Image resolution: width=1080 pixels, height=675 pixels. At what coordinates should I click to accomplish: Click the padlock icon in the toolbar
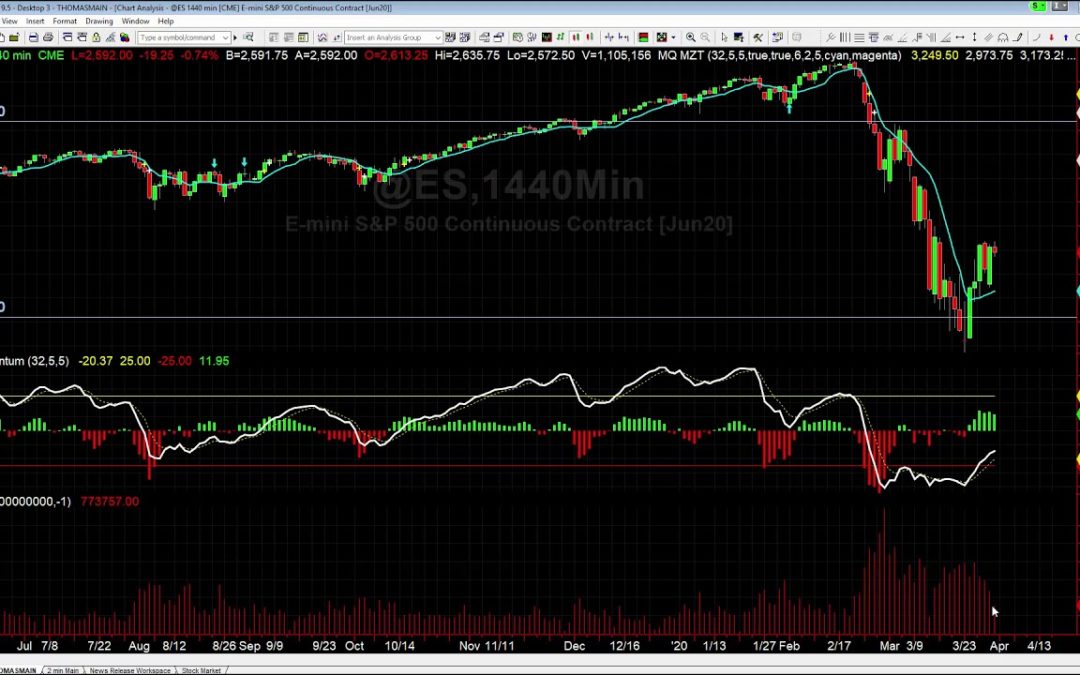[x=96, y=37]
